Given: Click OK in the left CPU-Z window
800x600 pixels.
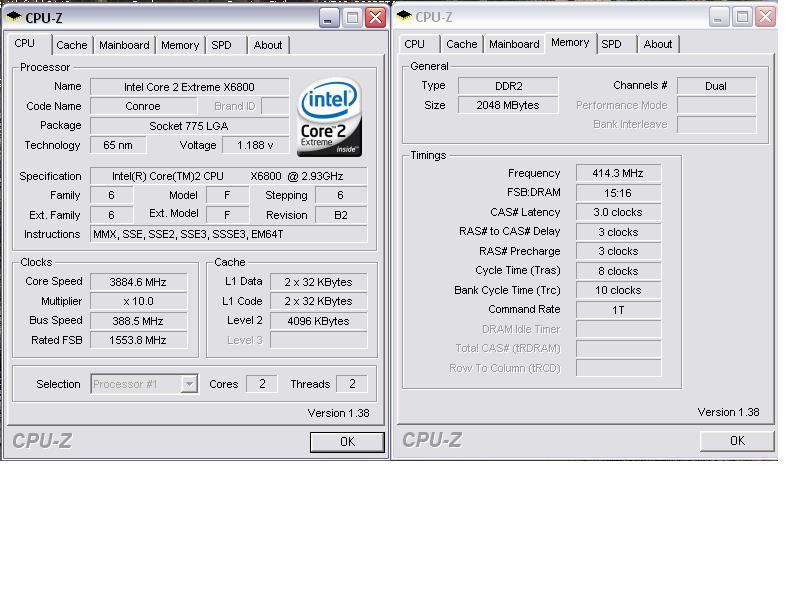Looking at the screenshot, I should 347,441.
